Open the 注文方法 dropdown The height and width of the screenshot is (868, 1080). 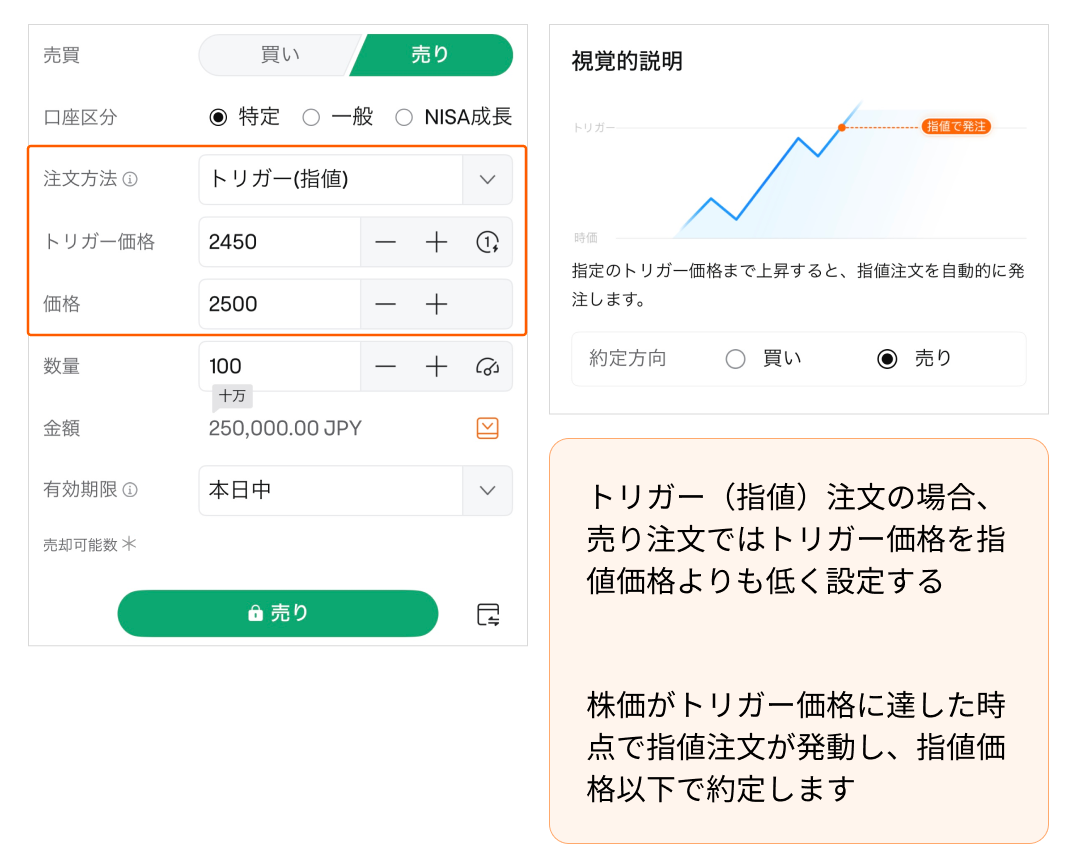click(x=487, y=180)
